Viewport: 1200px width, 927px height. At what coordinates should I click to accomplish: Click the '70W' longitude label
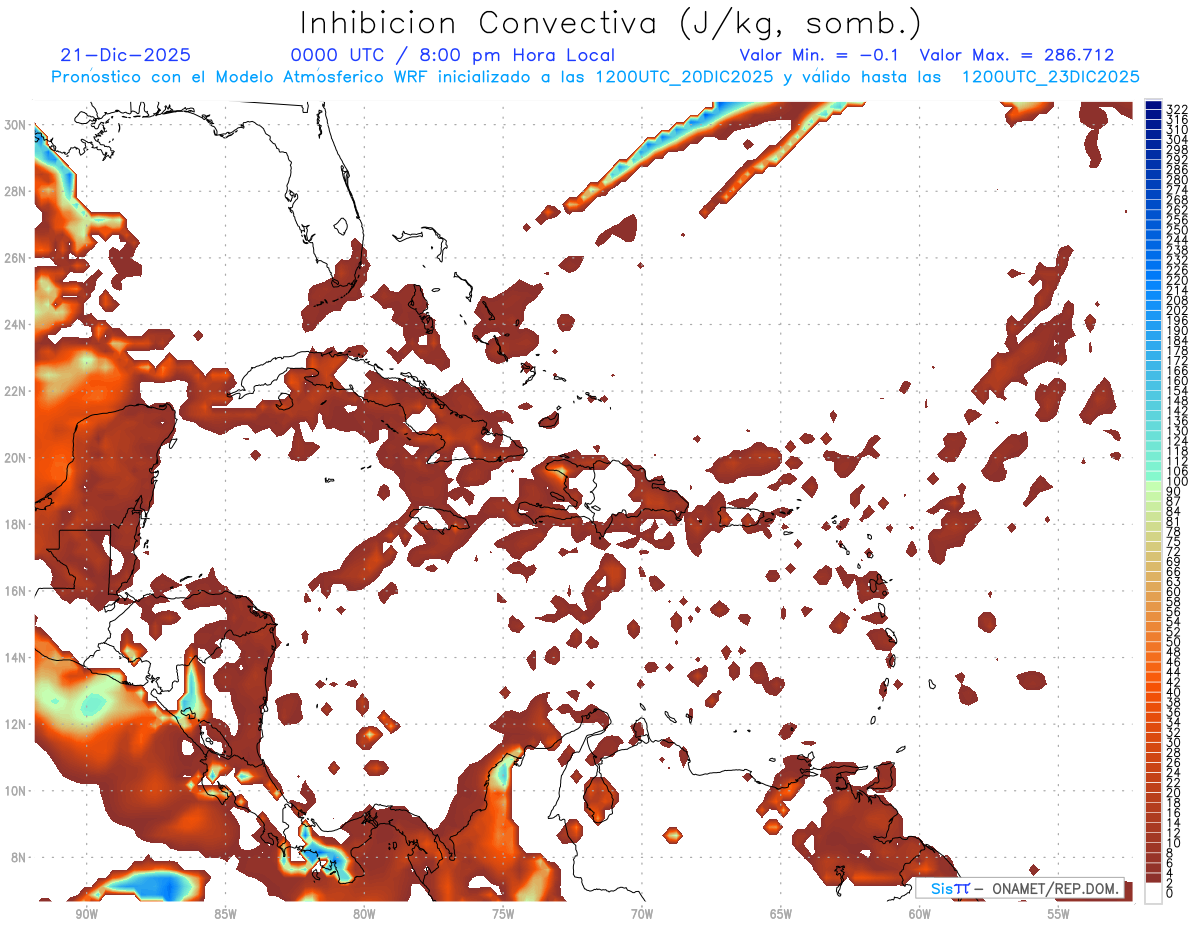pos(642,914)
